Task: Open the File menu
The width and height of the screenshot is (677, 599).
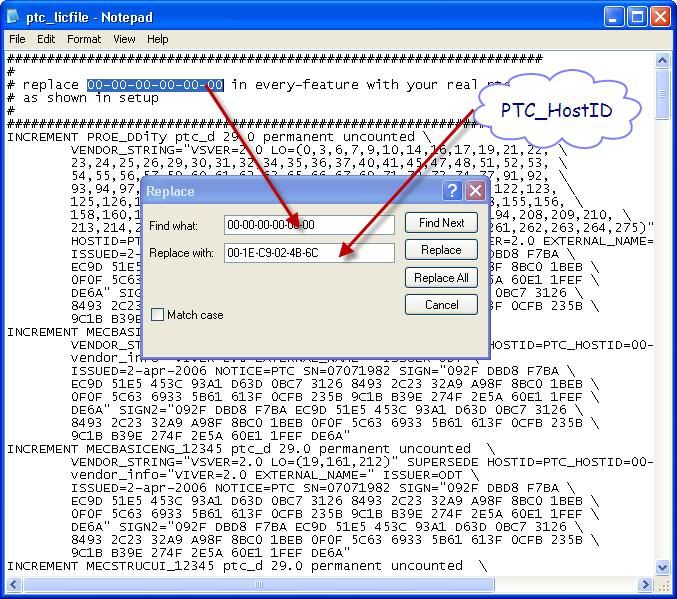Action: 17,39
